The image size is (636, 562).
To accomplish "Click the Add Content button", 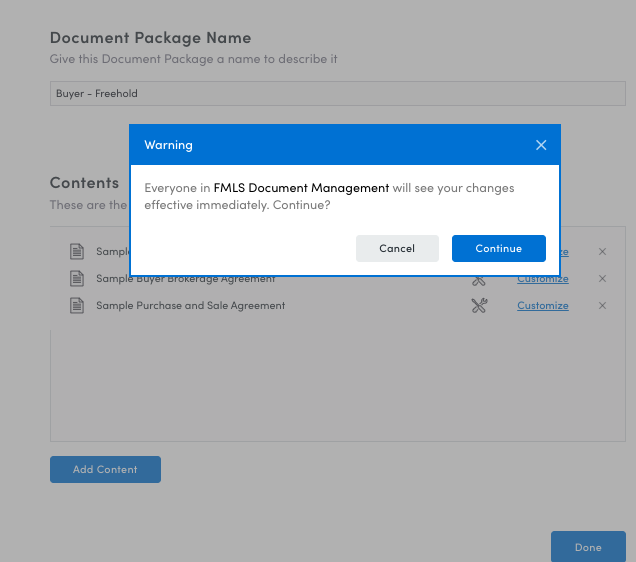I will [105, 469].
